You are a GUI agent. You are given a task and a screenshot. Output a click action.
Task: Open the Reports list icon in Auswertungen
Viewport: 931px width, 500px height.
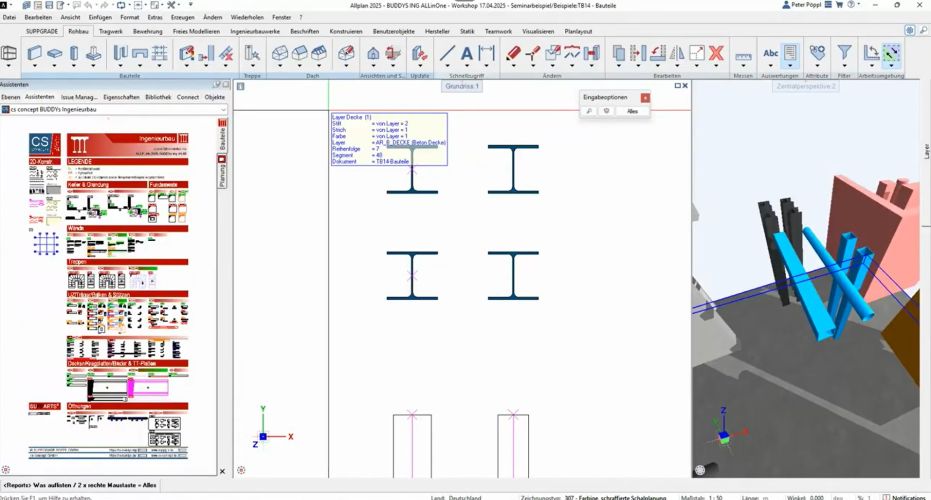click(790, 52)
